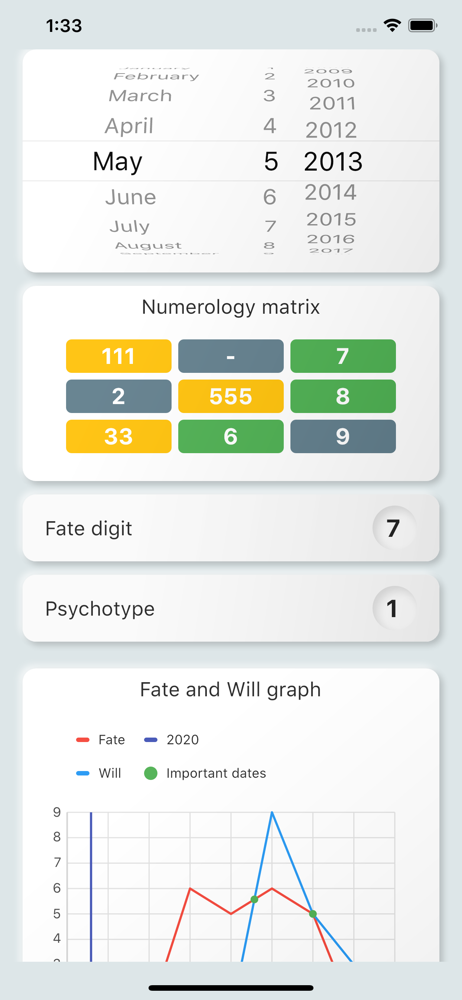Screen dimensions: 462x1000
Task: Tap the Fate digit 7 circle badge
Action: [394, 528]
